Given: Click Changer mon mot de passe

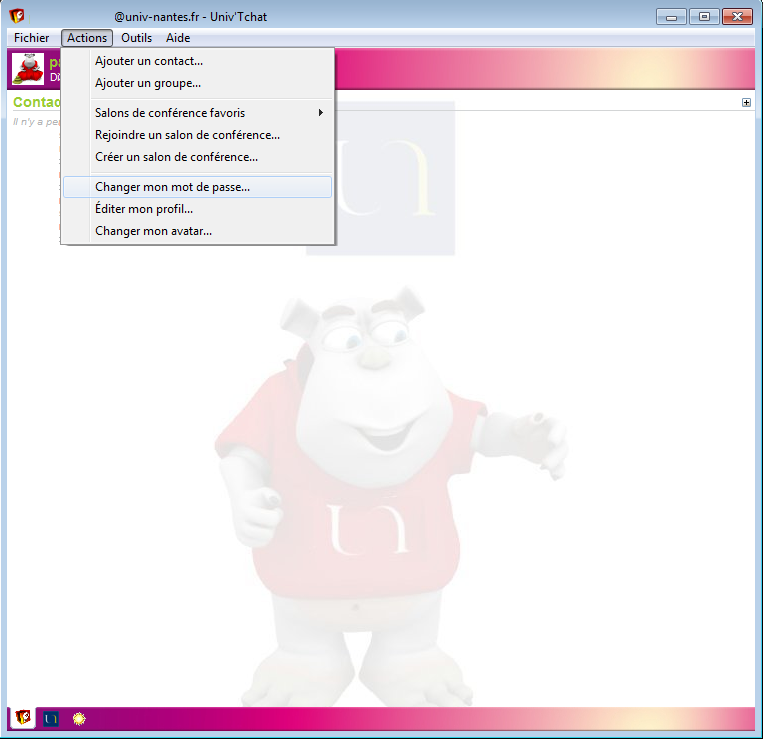Looking at the screenshot, I should pos(172,187).
